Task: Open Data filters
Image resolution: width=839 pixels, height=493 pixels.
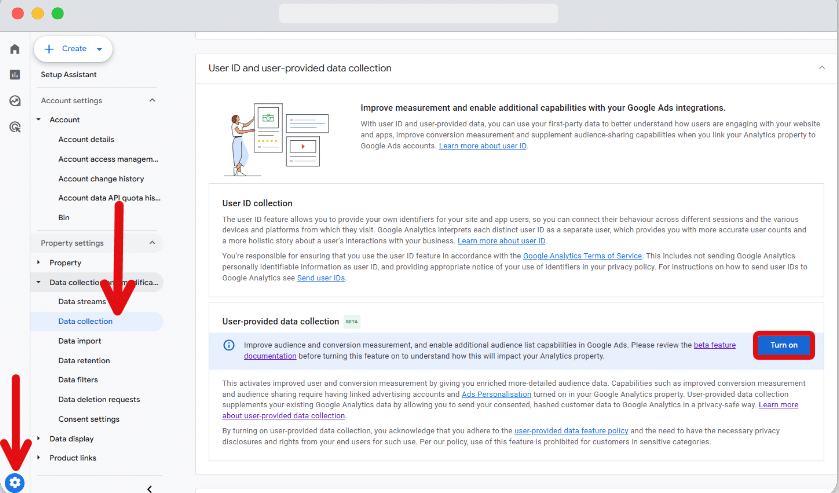Action: [78, 380]
